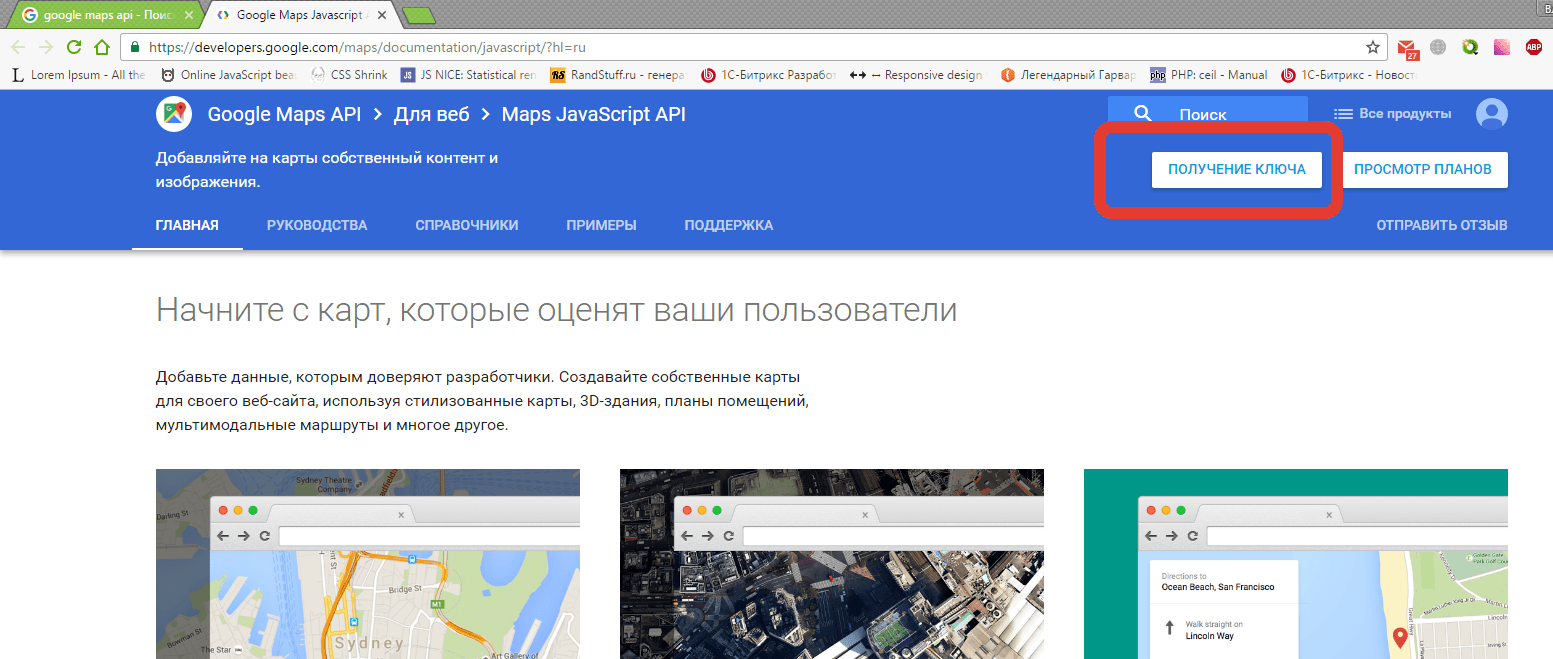Open the Lorem Ipsum bookmark
Image resolution: width=1553 pixels, height=659 pixels.
pyautogui.click(x=78, y=75)
